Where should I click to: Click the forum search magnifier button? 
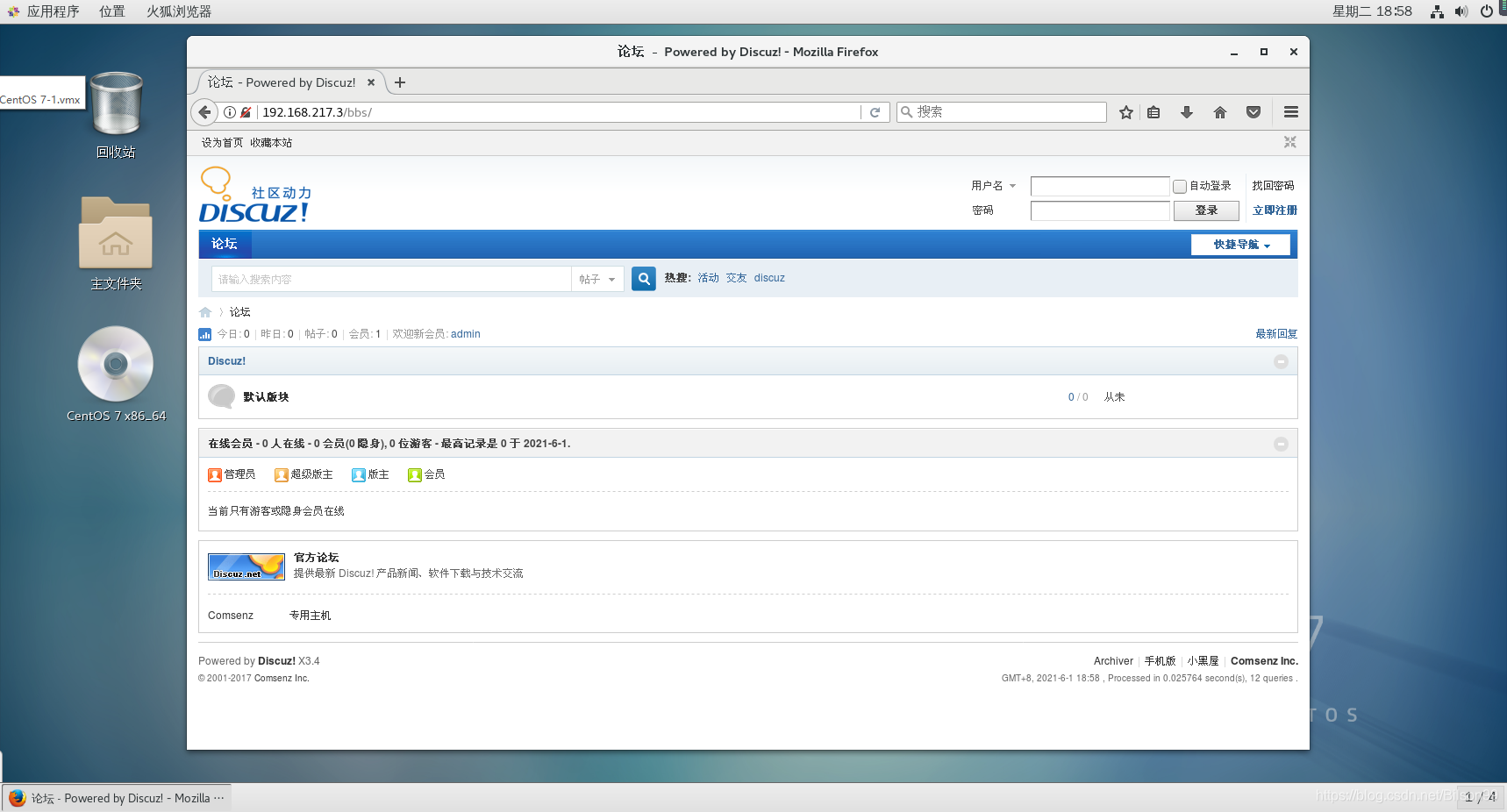(644, 279)
